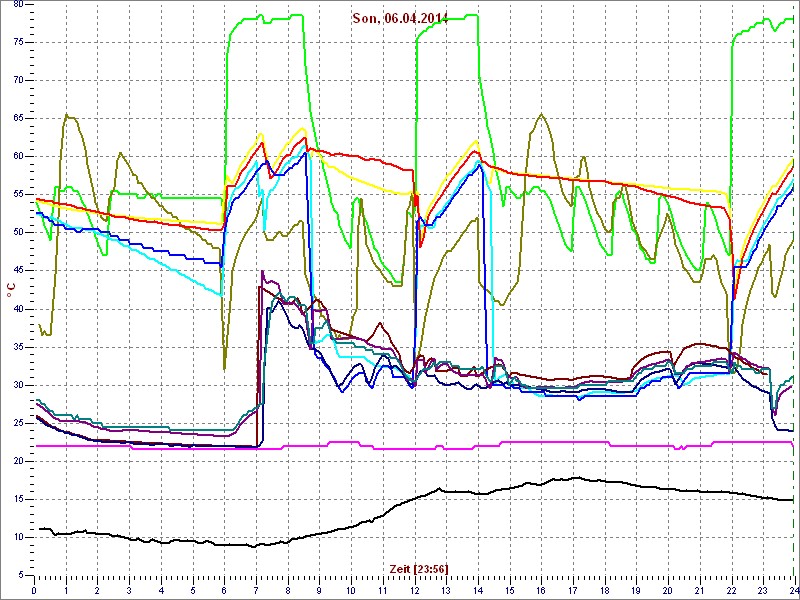Click hour 7 on the time axis
Viewport: 800px width, 600px height.
pyautogui.click(x=256, y=588)
